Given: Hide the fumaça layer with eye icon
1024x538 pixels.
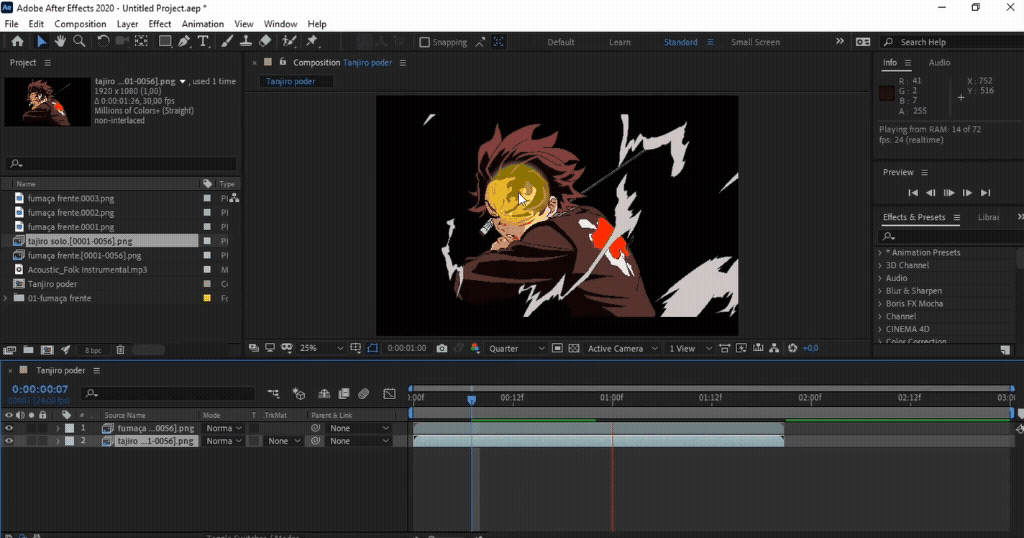Looking at the screenshot, I should tap(8, 428).
